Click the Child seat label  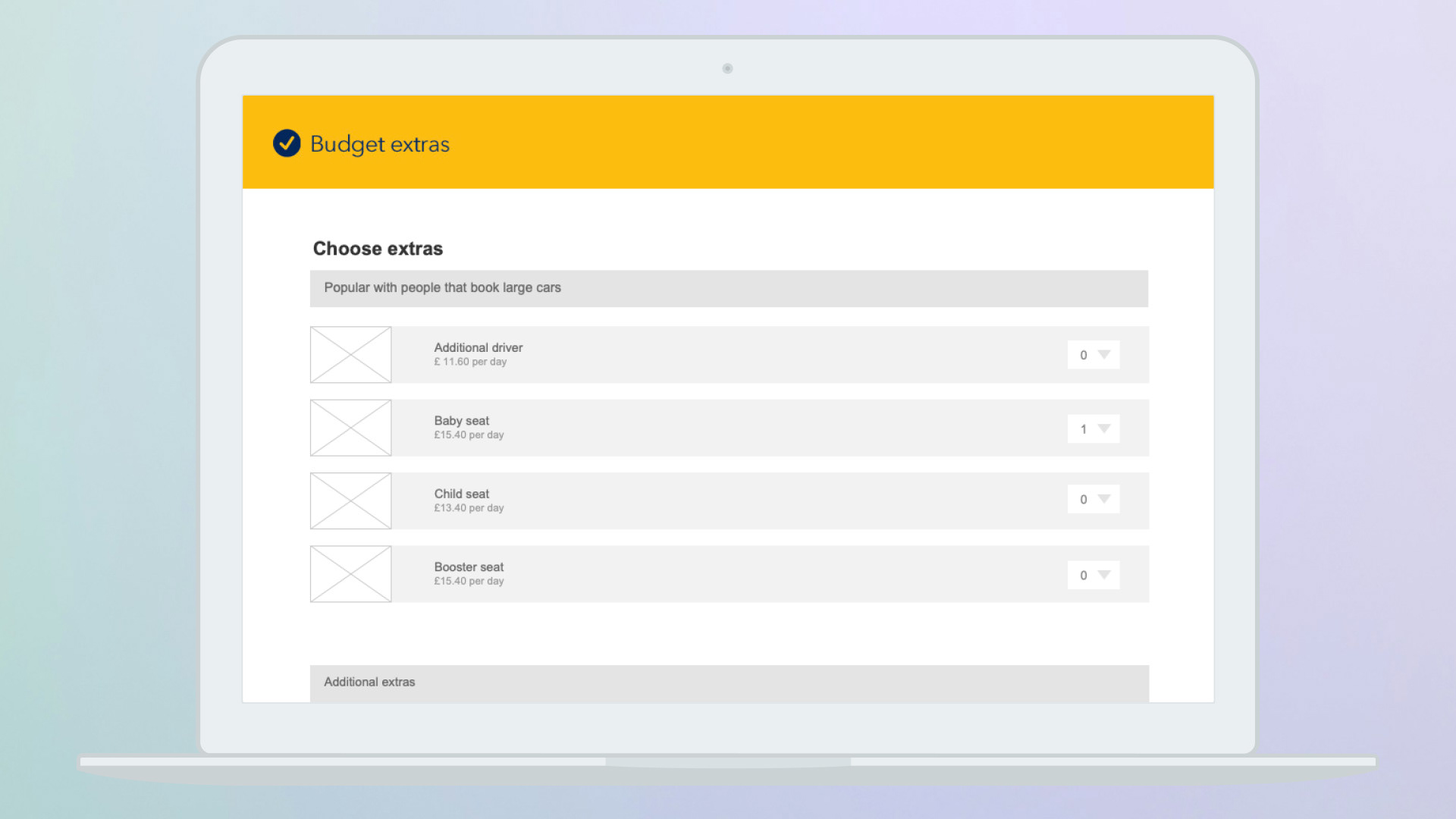(x=461, y=494)
